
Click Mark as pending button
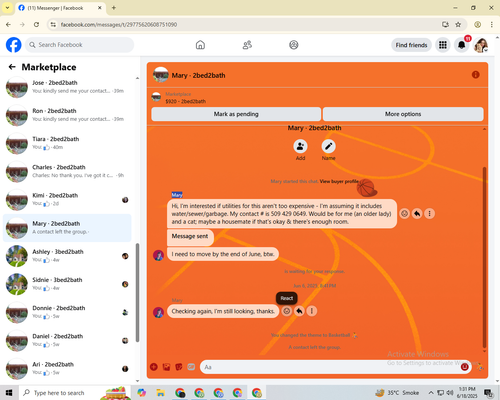coord(236,114)
